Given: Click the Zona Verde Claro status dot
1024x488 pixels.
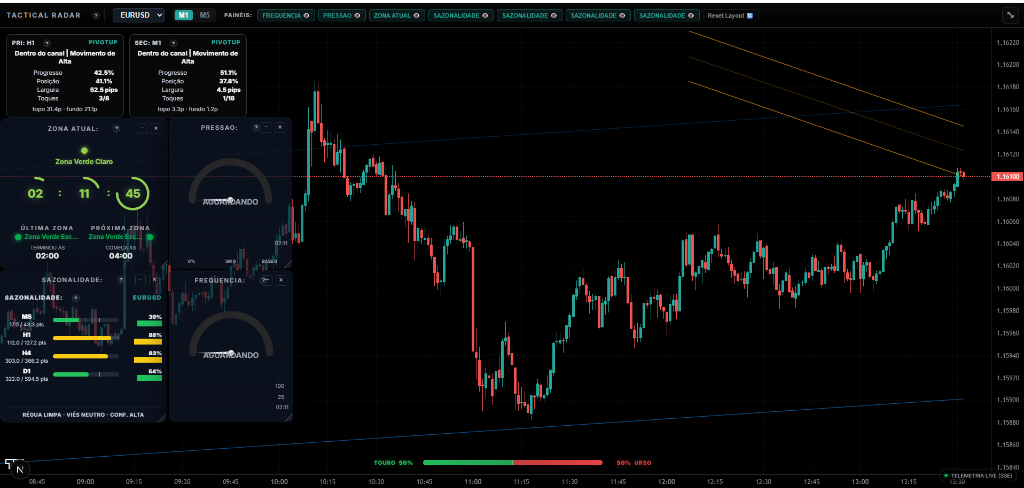Looking at the screenshot, I should (84, 151).
